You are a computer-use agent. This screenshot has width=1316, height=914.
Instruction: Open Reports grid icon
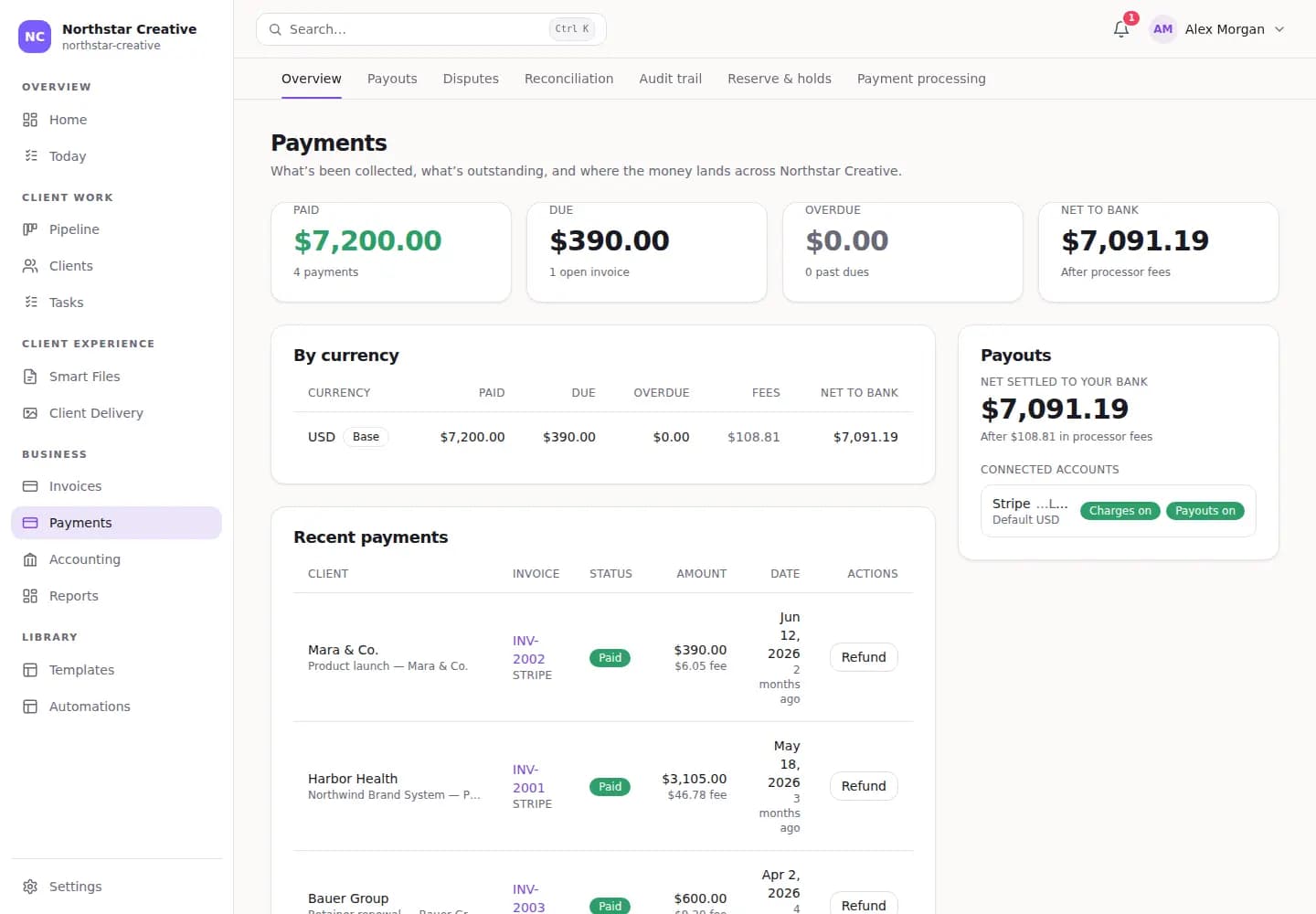pyautogui.click(x=30, y=596)
